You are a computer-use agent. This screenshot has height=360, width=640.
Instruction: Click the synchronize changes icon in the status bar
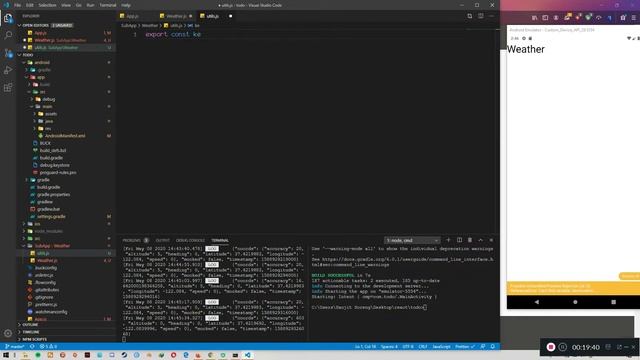pyautogui.click(x=32, y=347)
